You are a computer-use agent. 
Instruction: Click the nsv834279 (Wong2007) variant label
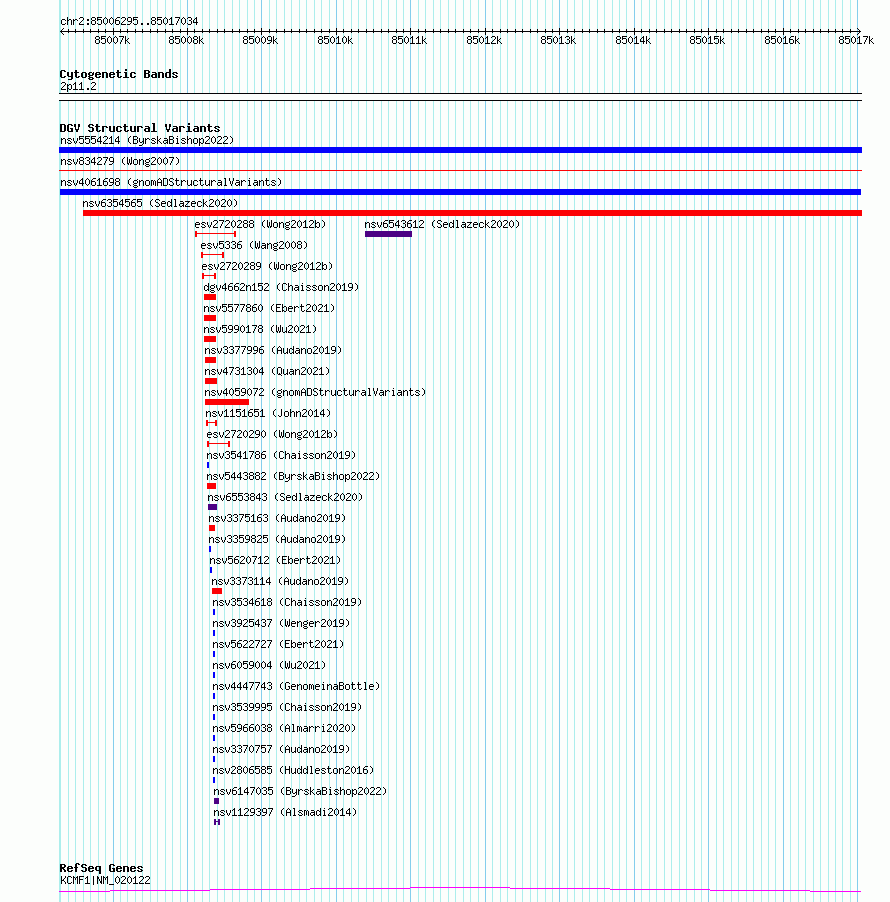[120, 162]
